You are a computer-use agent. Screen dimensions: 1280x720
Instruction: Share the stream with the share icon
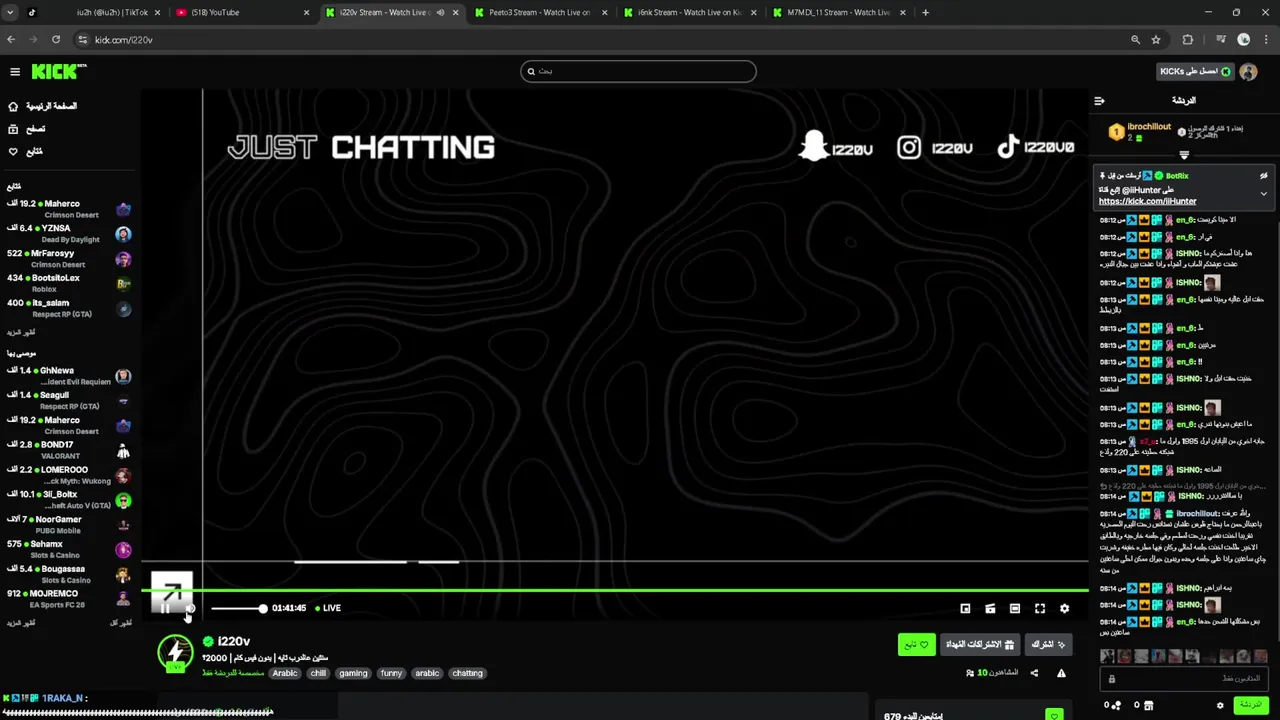click(x=1034, y=673)
